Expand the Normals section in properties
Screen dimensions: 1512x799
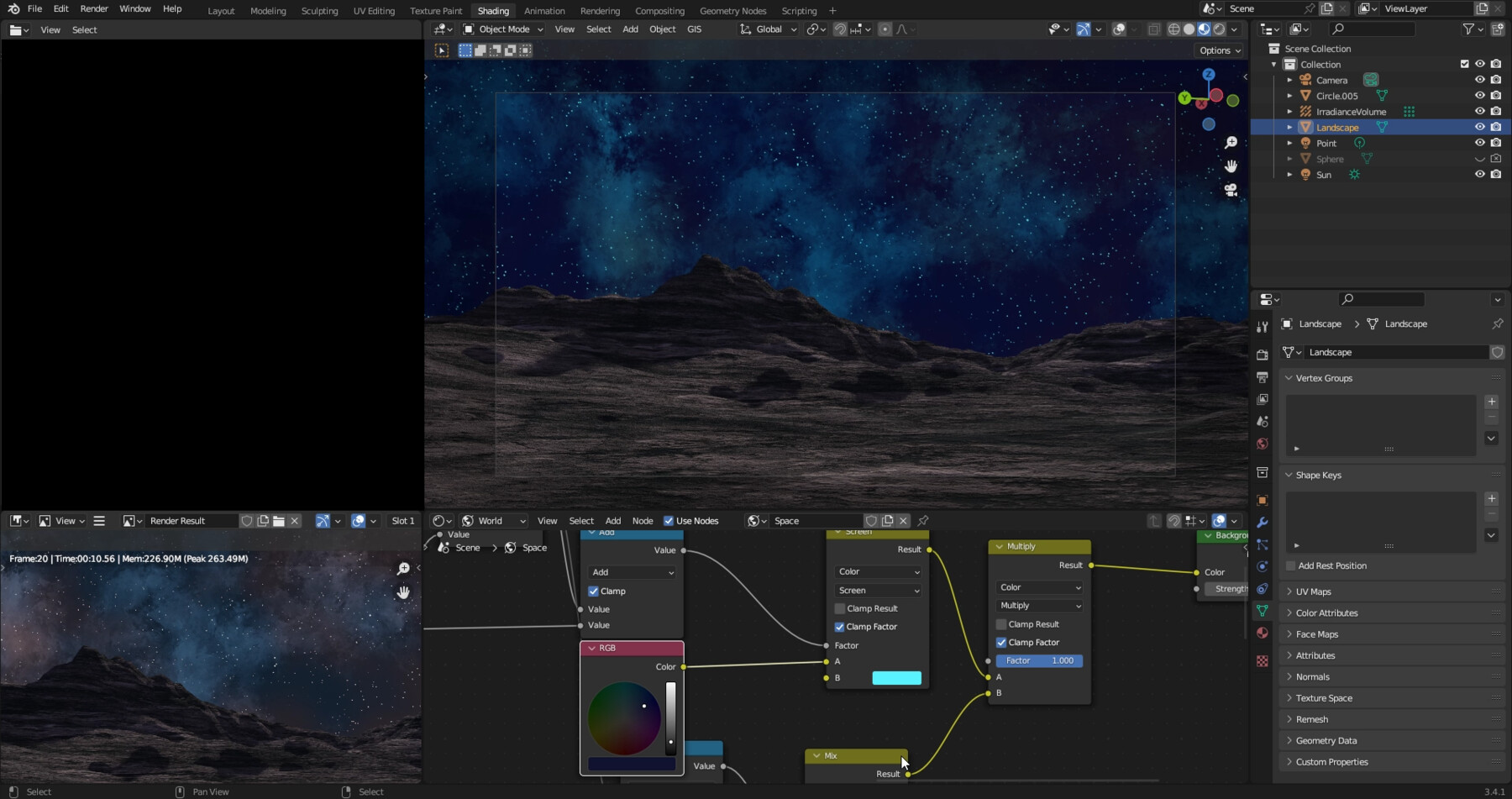[x=1311, y=676]
